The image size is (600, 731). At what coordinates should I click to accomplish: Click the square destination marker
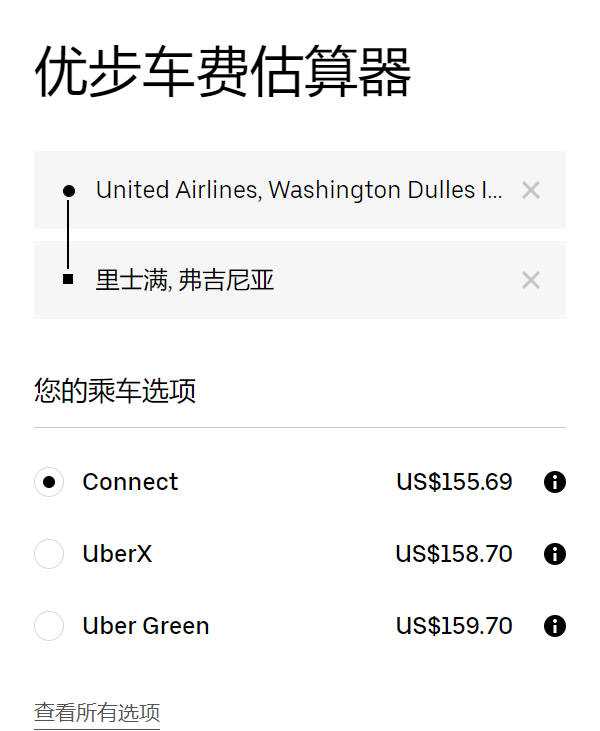(68, 279)
